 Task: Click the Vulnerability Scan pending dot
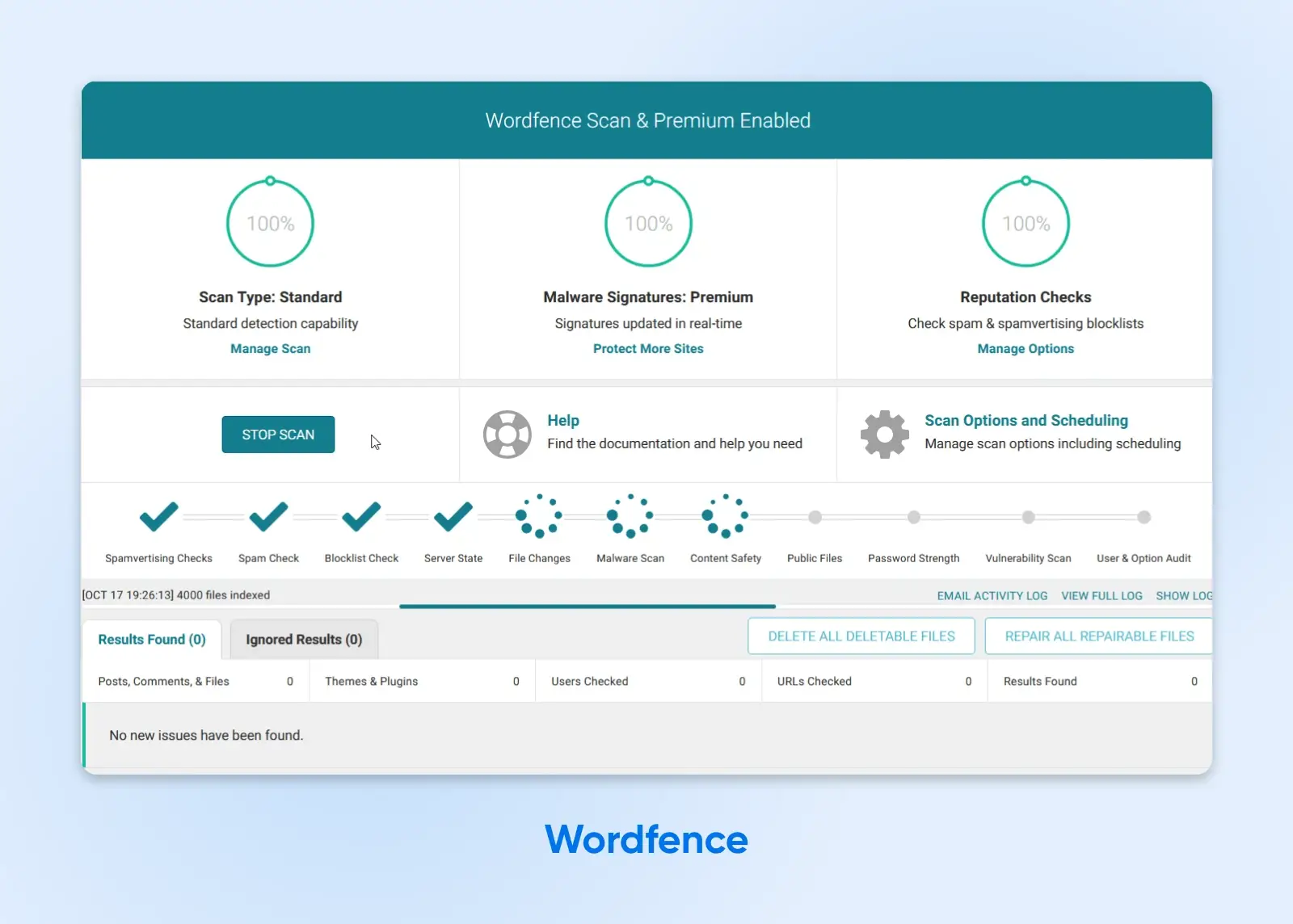(x=1028, y=517)
